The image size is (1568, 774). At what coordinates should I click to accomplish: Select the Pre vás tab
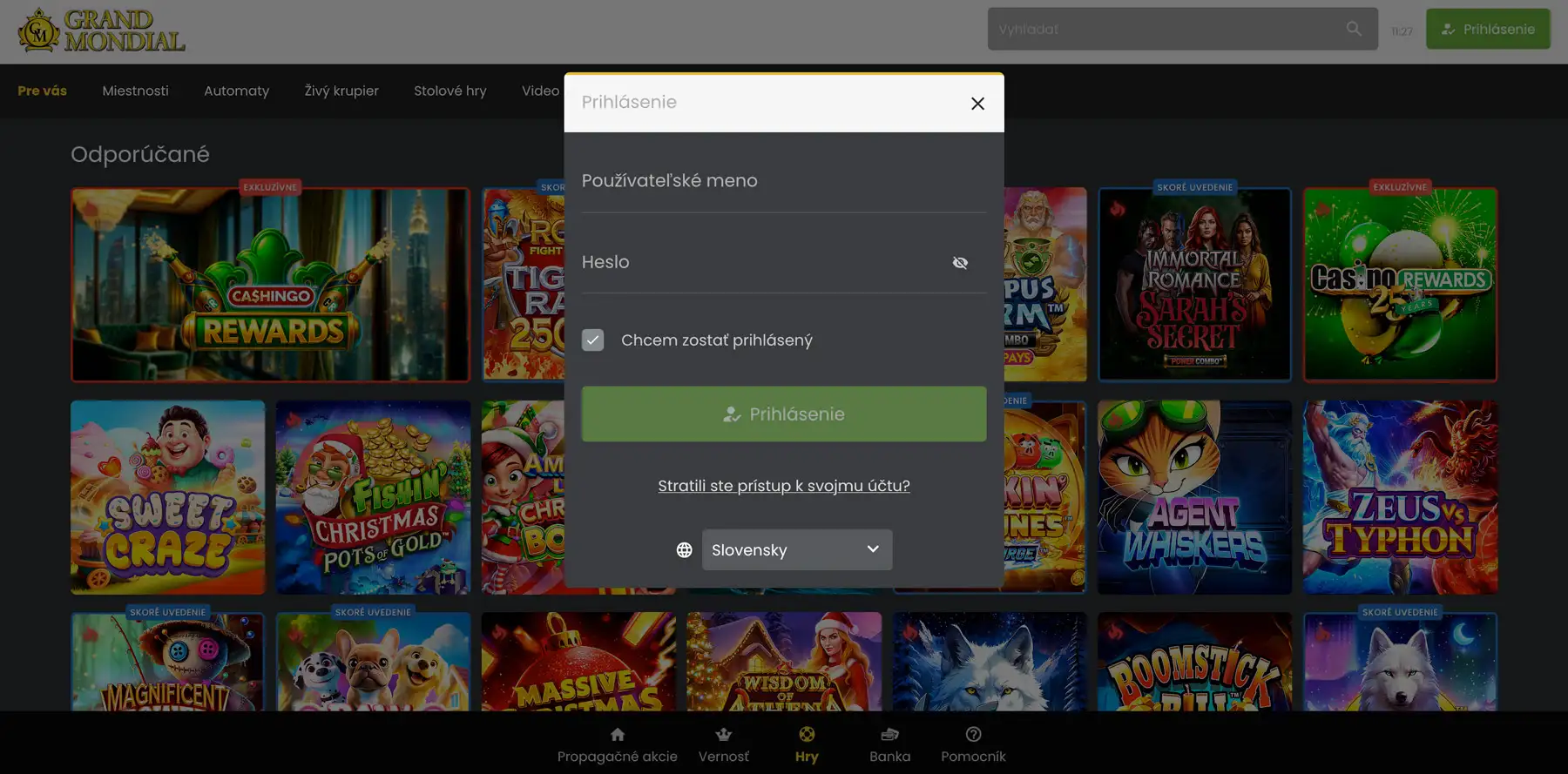click(42, 91)
